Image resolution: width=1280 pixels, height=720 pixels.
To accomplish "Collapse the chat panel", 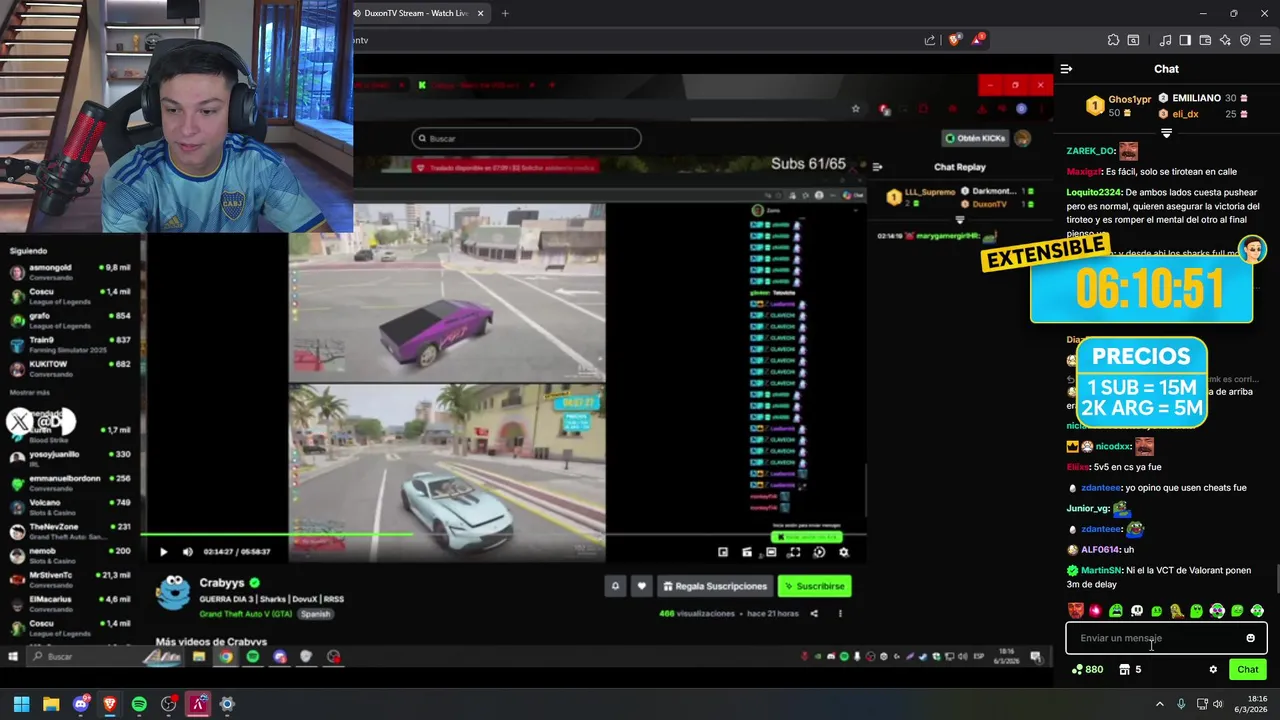I will click(x=1066, y=69).
